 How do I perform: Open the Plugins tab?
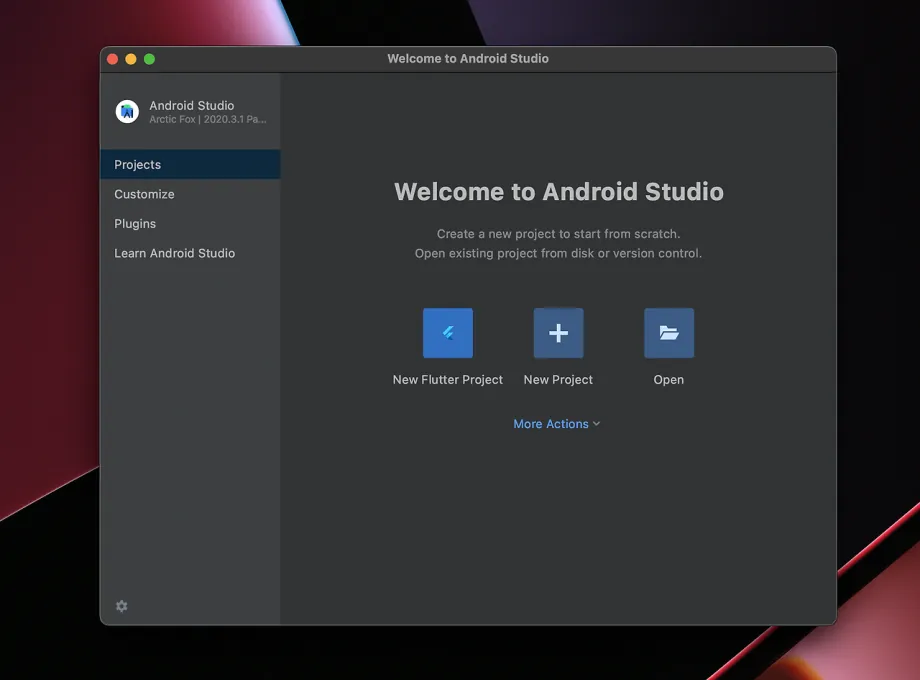point(190,224)
